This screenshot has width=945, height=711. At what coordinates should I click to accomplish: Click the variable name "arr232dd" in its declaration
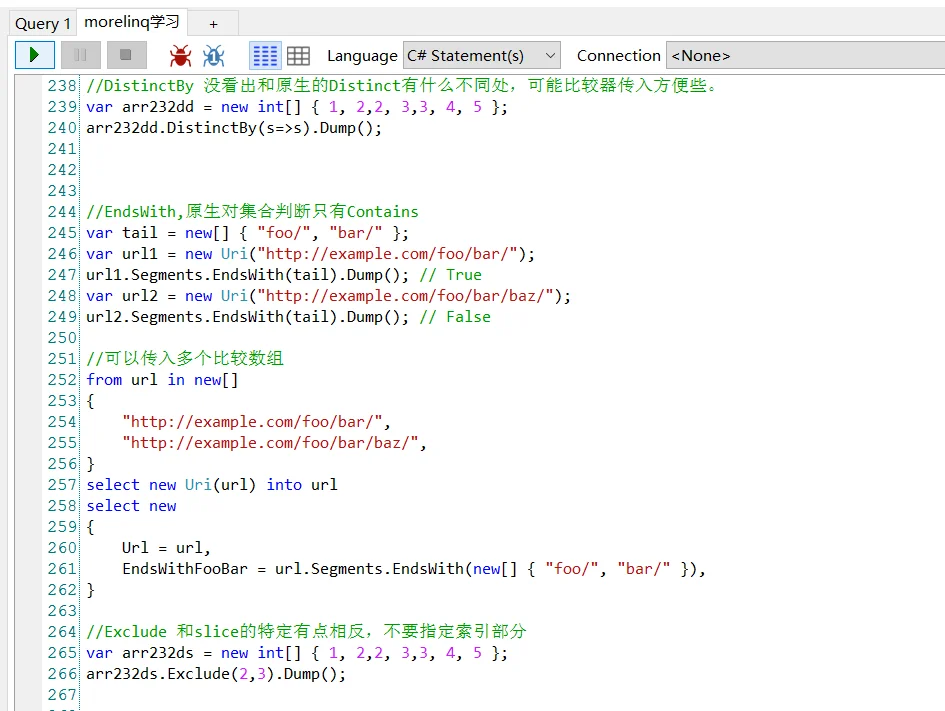(x=158, y=107)
